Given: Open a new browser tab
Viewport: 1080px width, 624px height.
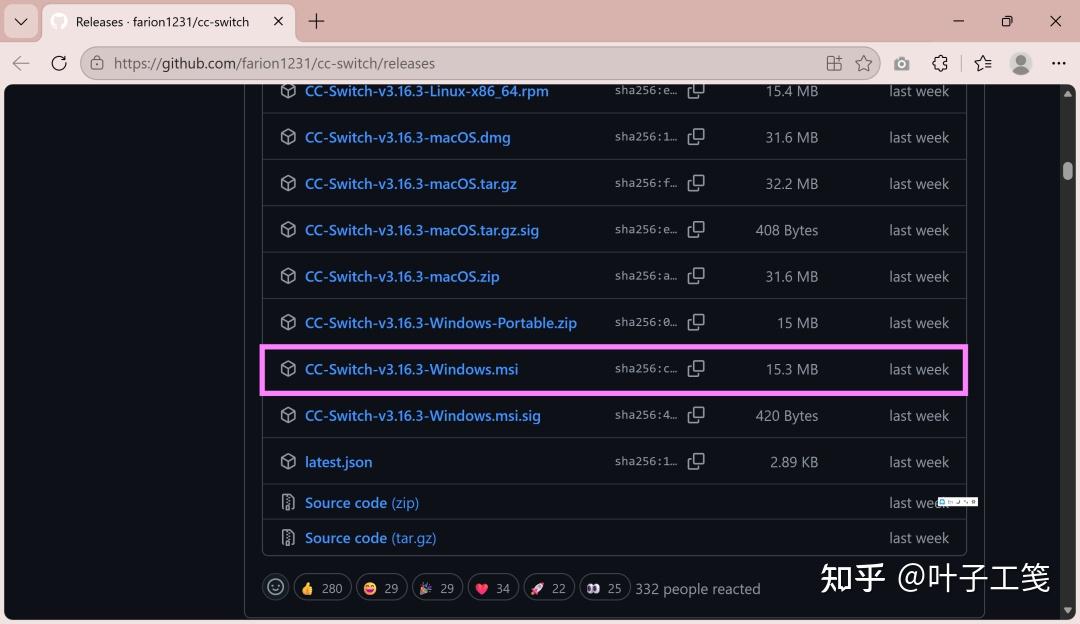Looking at the screenshot, I should 316,21.
